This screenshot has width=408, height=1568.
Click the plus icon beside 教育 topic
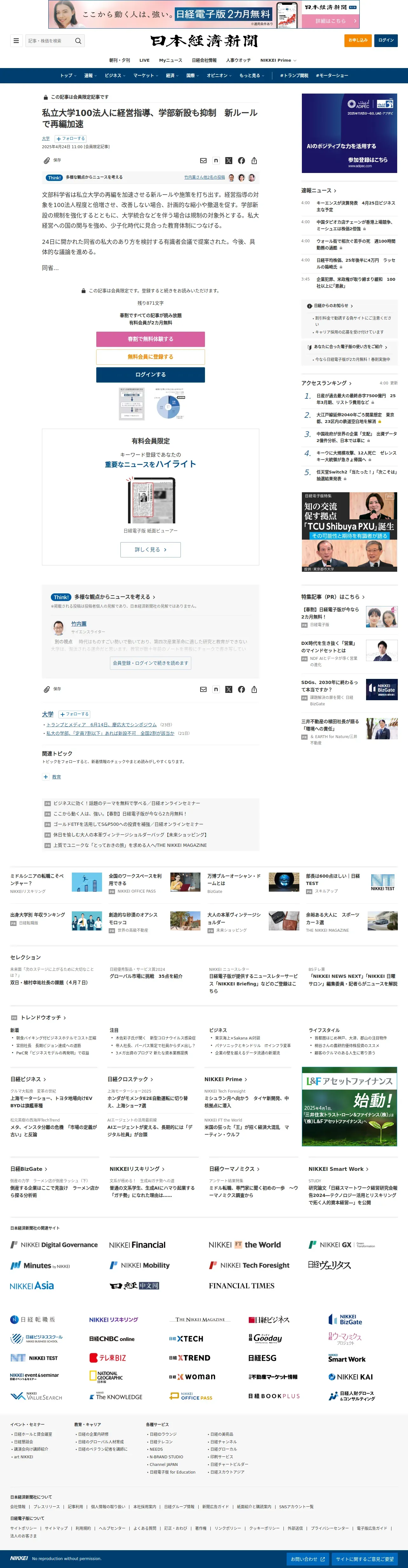pyautogui.click(x=46, y=777)
